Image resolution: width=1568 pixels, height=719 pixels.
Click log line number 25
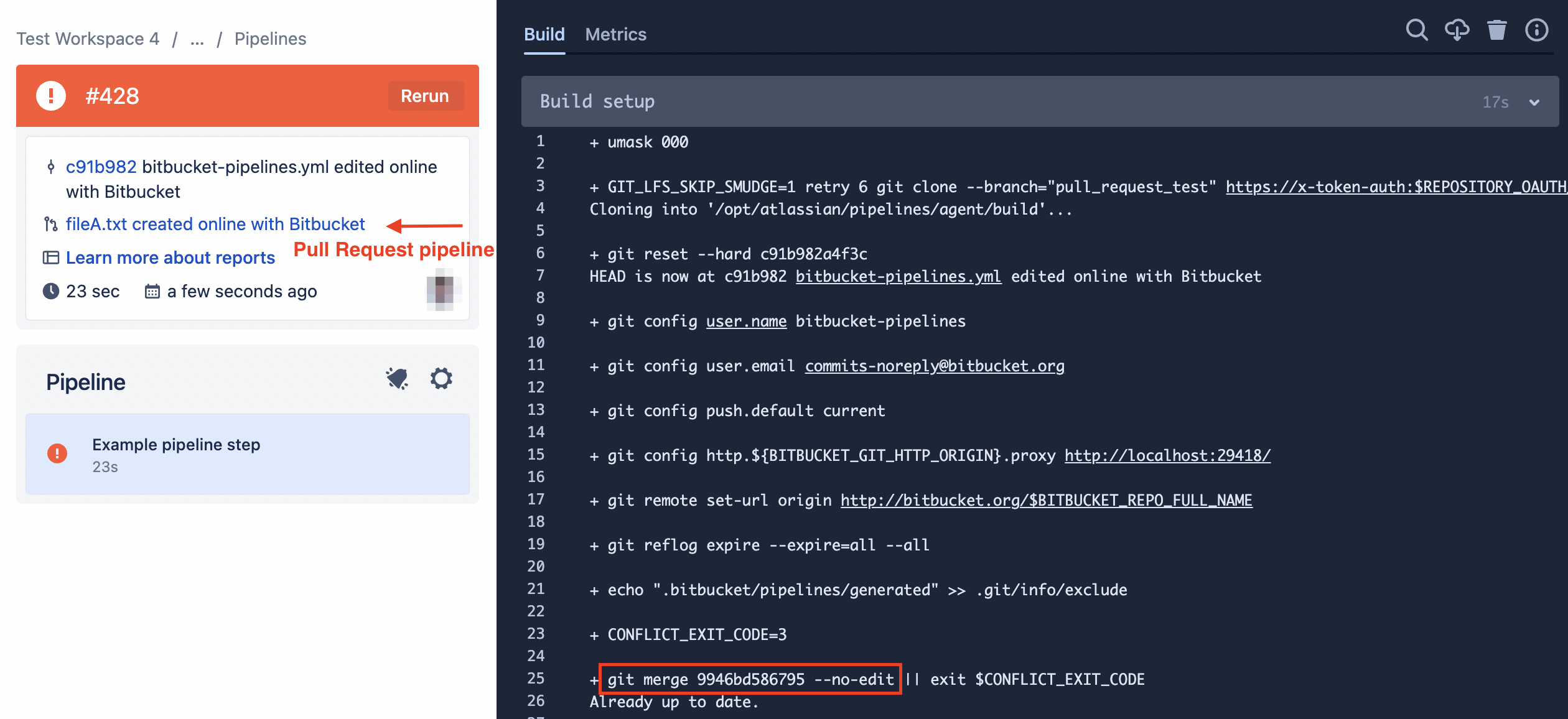536,678
